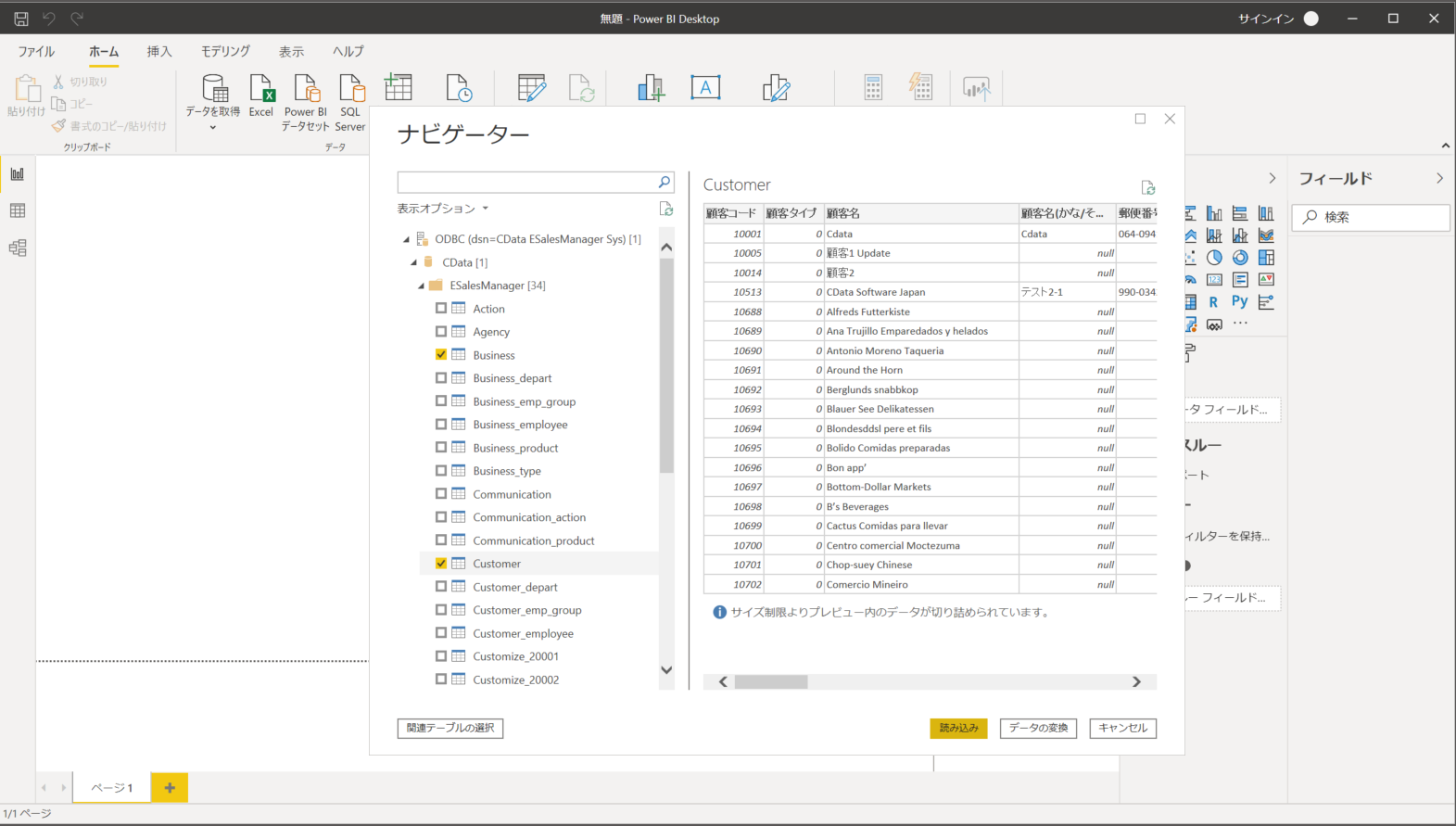Click the Get Data icon in the ribbon
The width and height of the screenshot is (1456, 826).
214,88
